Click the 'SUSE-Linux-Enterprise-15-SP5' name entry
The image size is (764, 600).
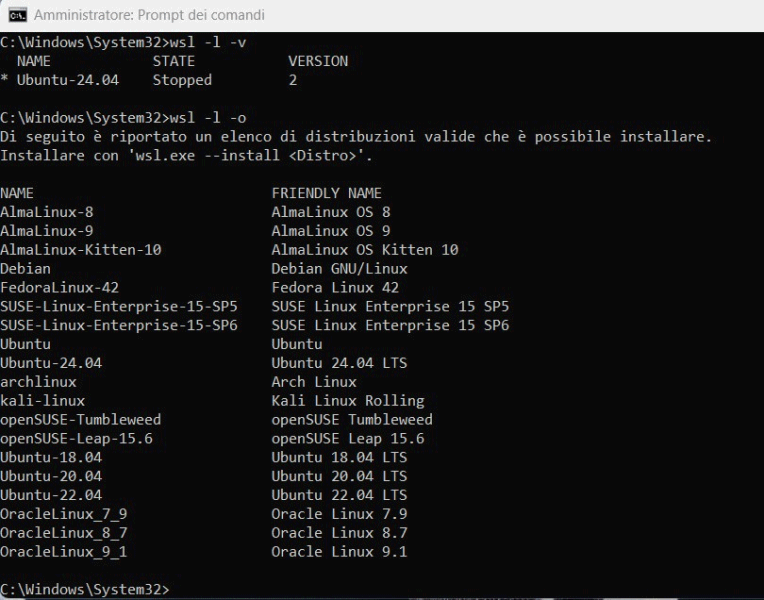119,307
